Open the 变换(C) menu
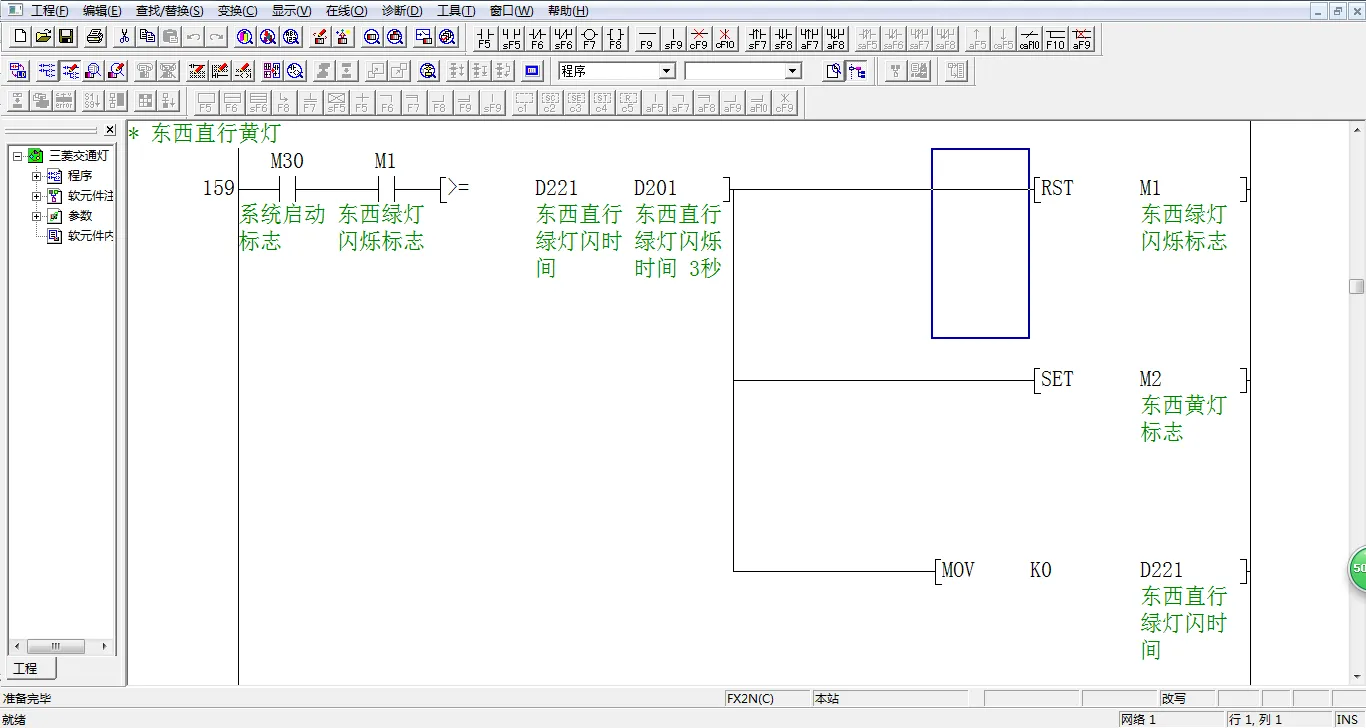Viewport: 1366px width, 728px height. pos(237,11)
